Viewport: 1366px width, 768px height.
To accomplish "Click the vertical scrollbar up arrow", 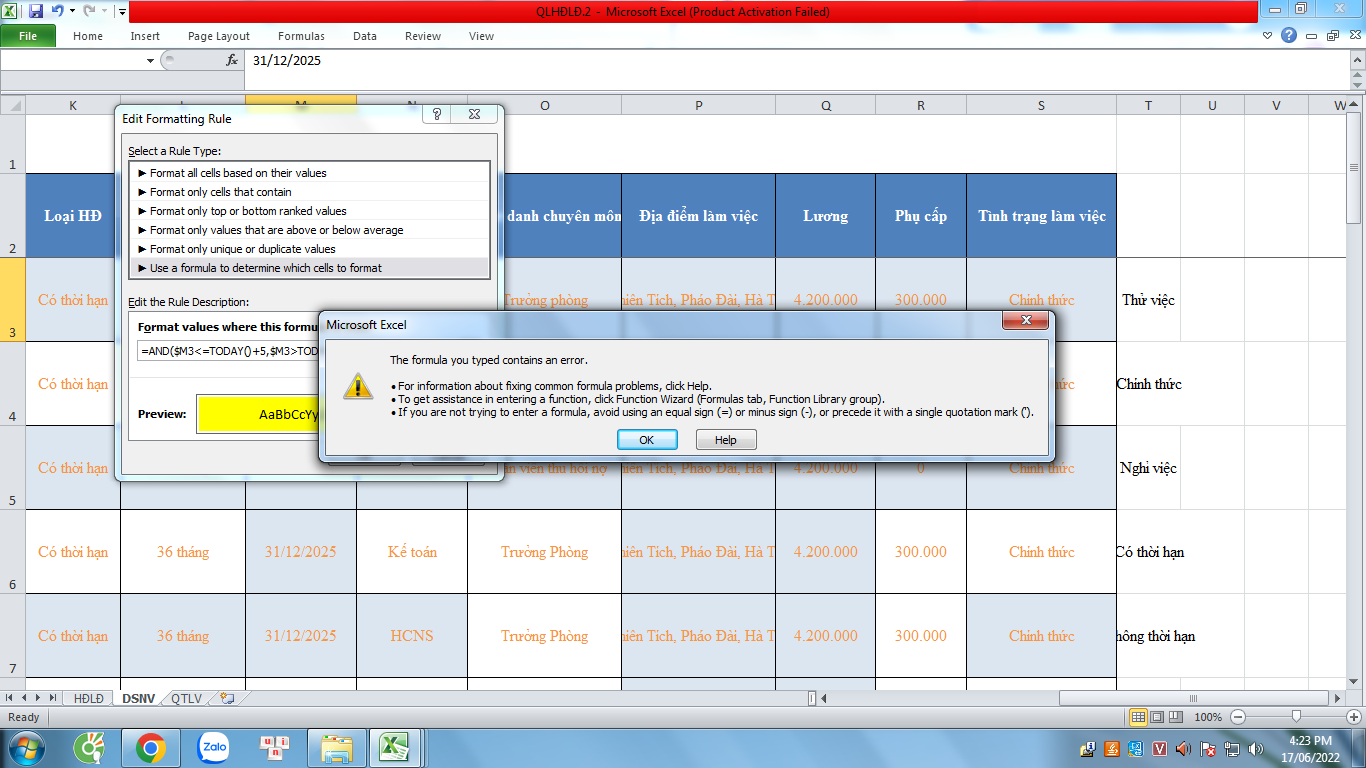I will tap(1356, 103).
